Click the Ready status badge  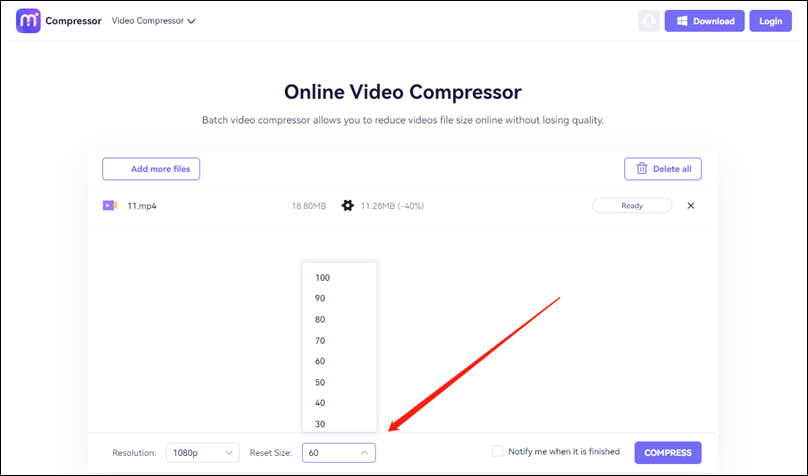point(632,206)
